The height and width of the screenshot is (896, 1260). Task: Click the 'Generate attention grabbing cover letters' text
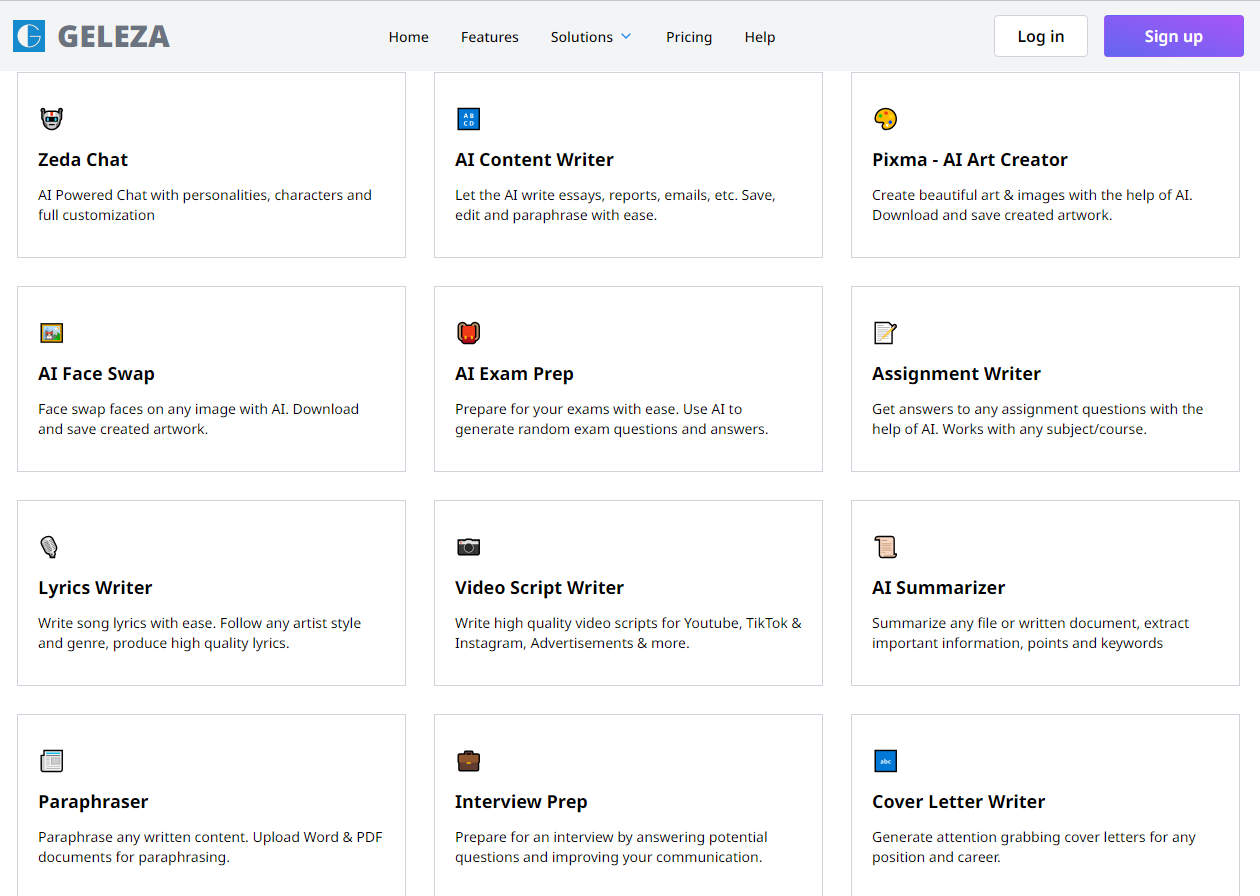pos(1034,847)
